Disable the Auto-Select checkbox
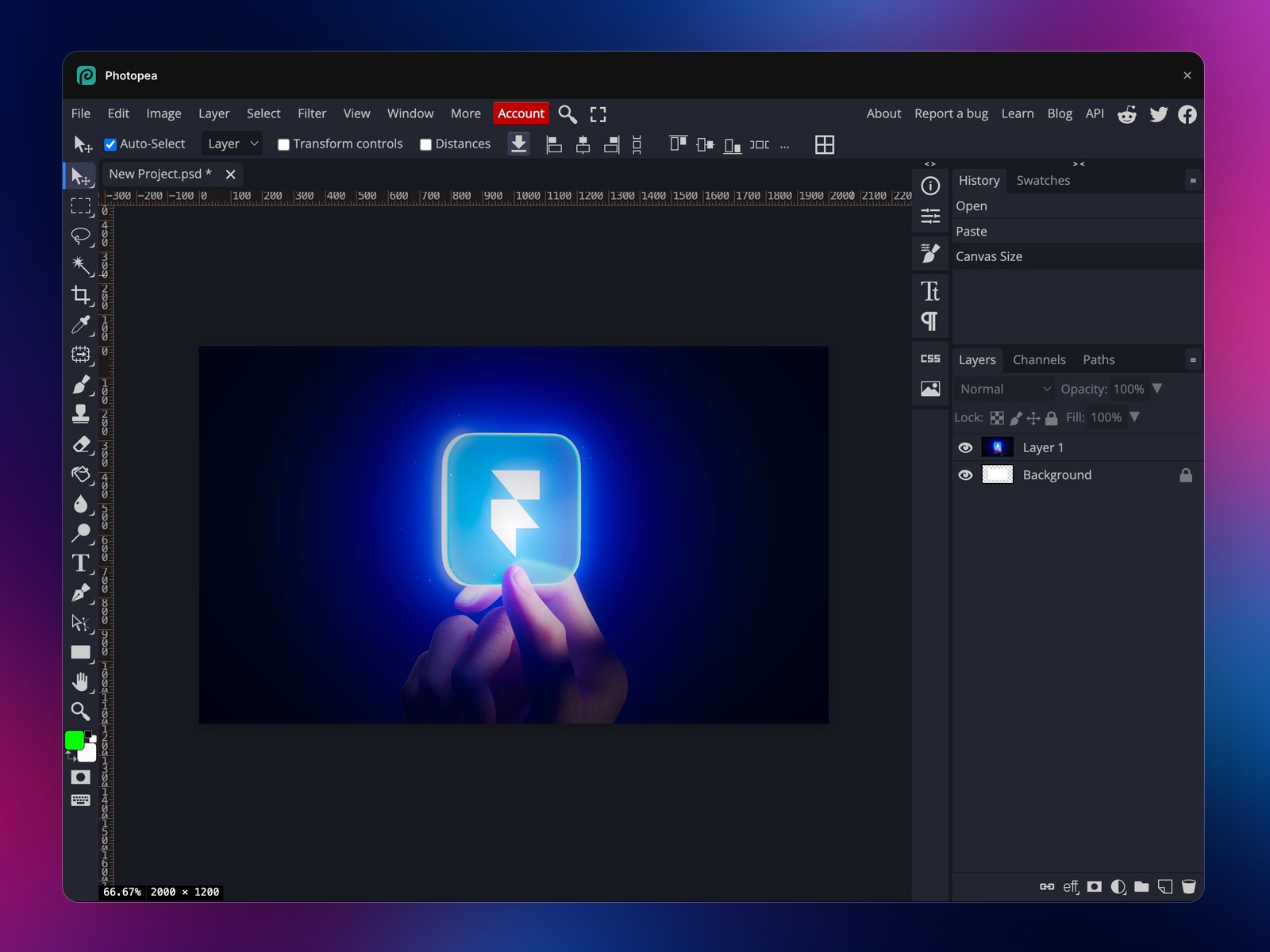The width and height of the screenshot is (1270, 952). pyautogui.click(x=110, y=144)
